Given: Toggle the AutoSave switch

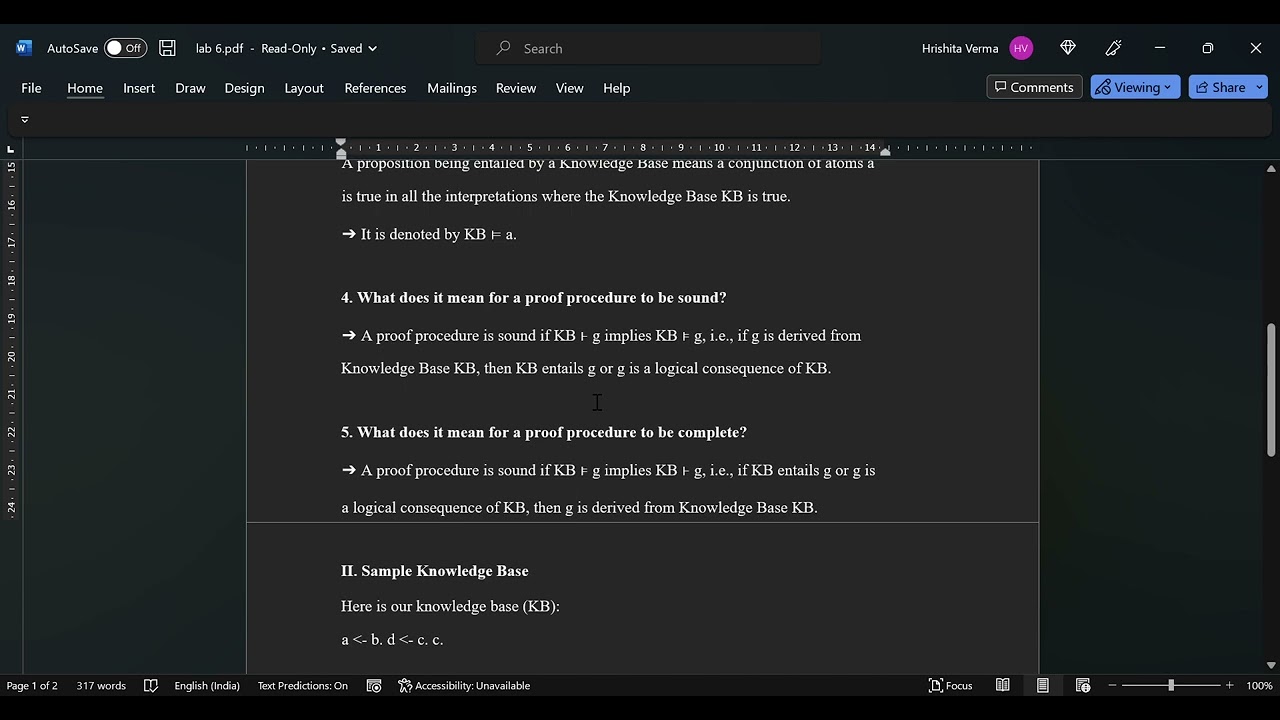Looking at the screenshot, I should pyautogui.click(x=125, y=48).
